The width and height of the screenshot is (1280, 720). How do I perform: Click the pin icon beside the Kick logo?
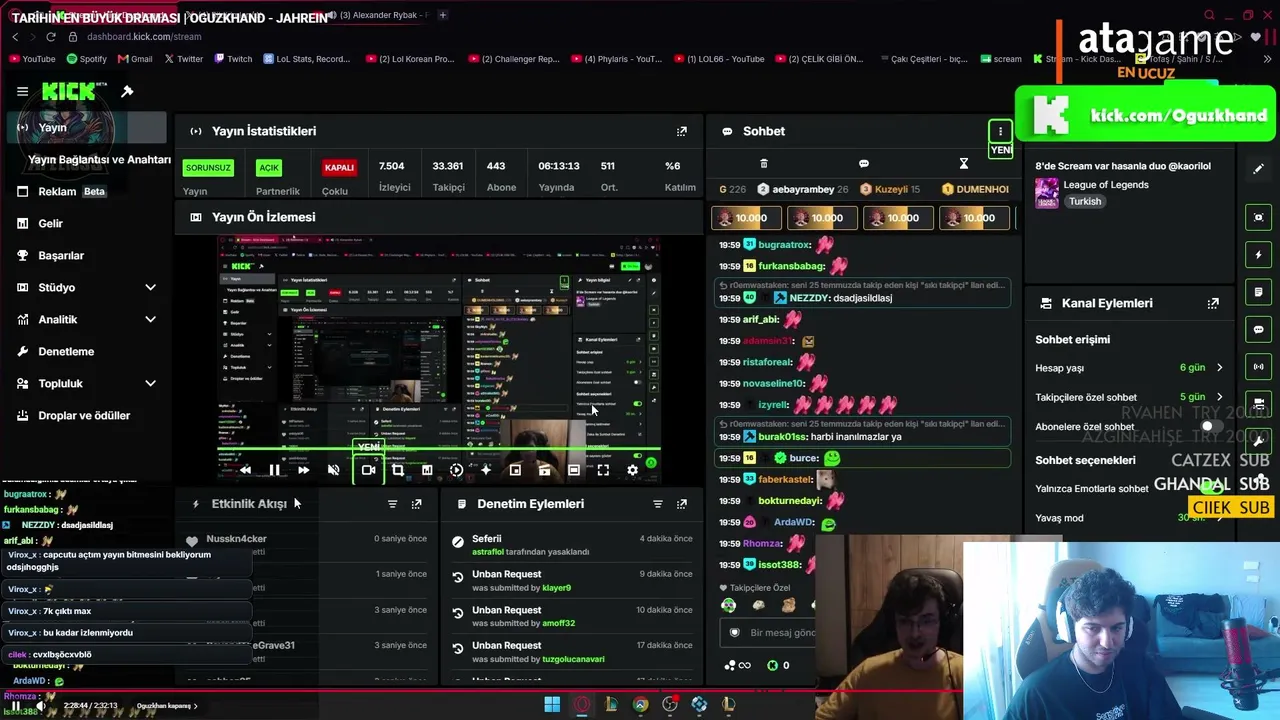click(x=127, y=91)
